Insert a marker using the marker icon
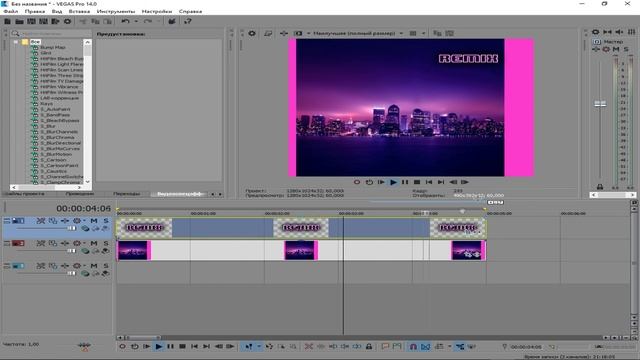Viewport: 640px width, 360px height. click(385, 347)
